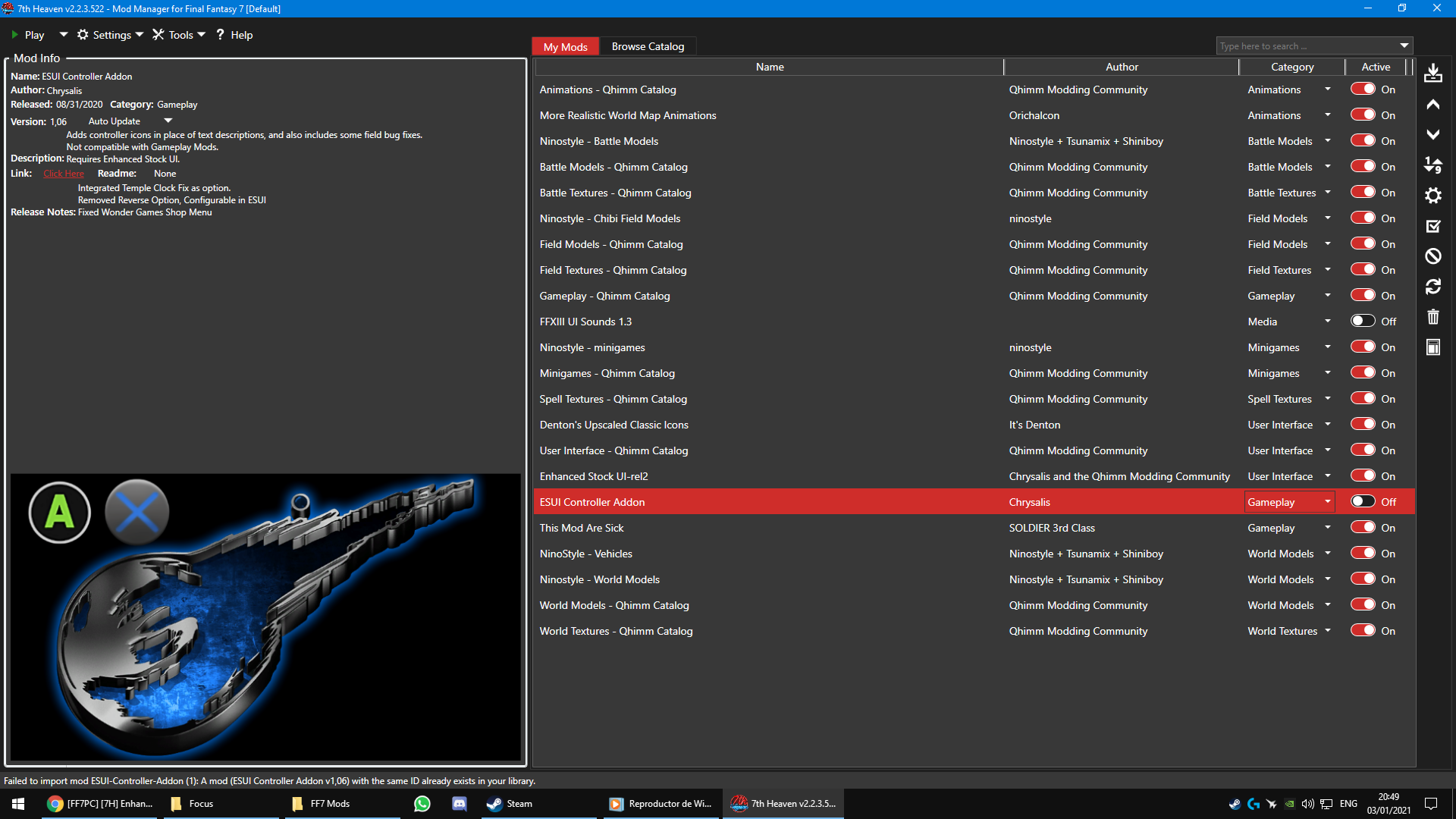Screen dimensions: 1456x819
Task: Open category dropdown for Gameplay - Qhimm Catalog
Action: (x=1328, y=296)
